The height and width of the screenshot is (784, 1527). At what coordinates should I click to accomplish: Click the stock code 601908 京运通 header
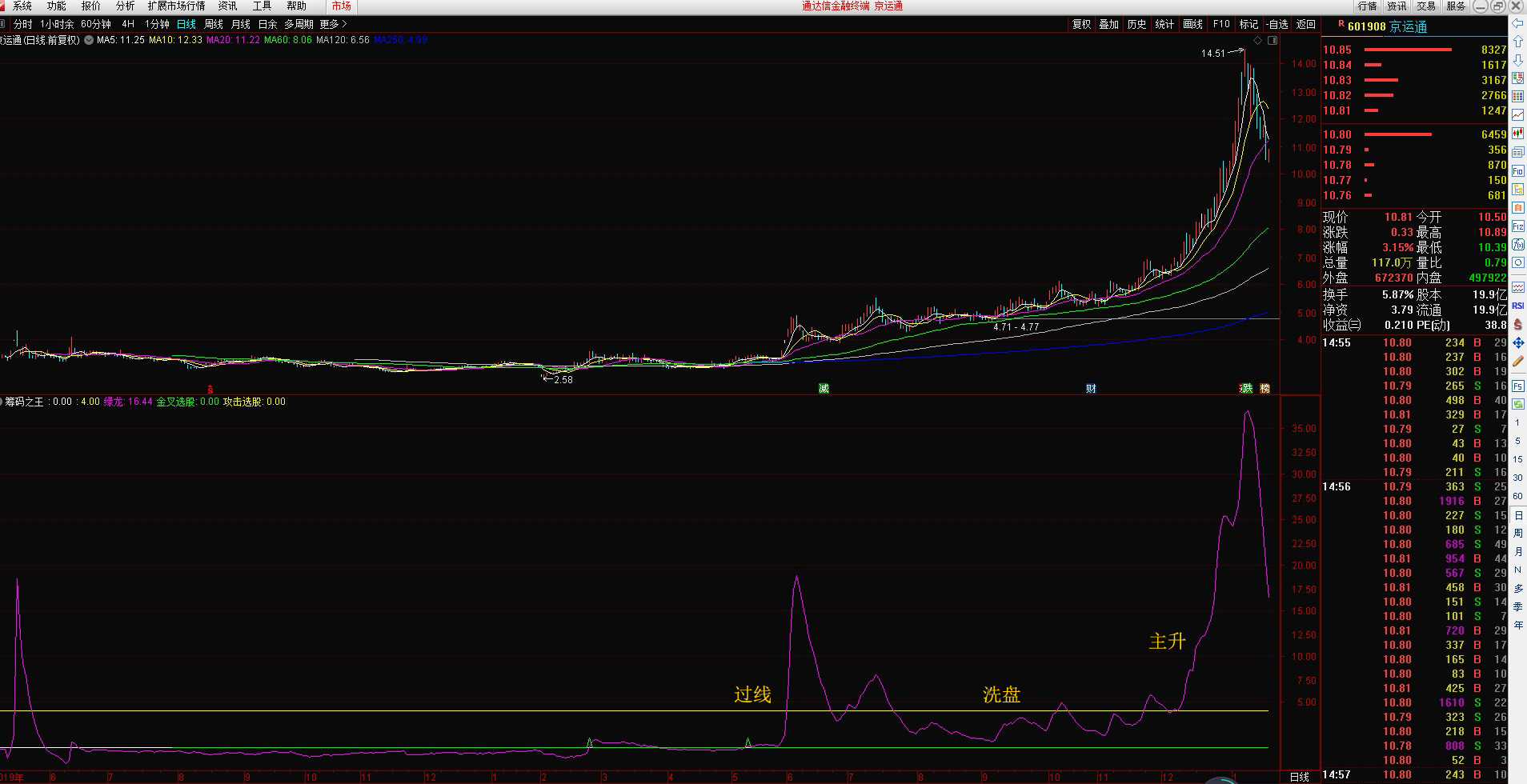click(x=1388, y=26)
